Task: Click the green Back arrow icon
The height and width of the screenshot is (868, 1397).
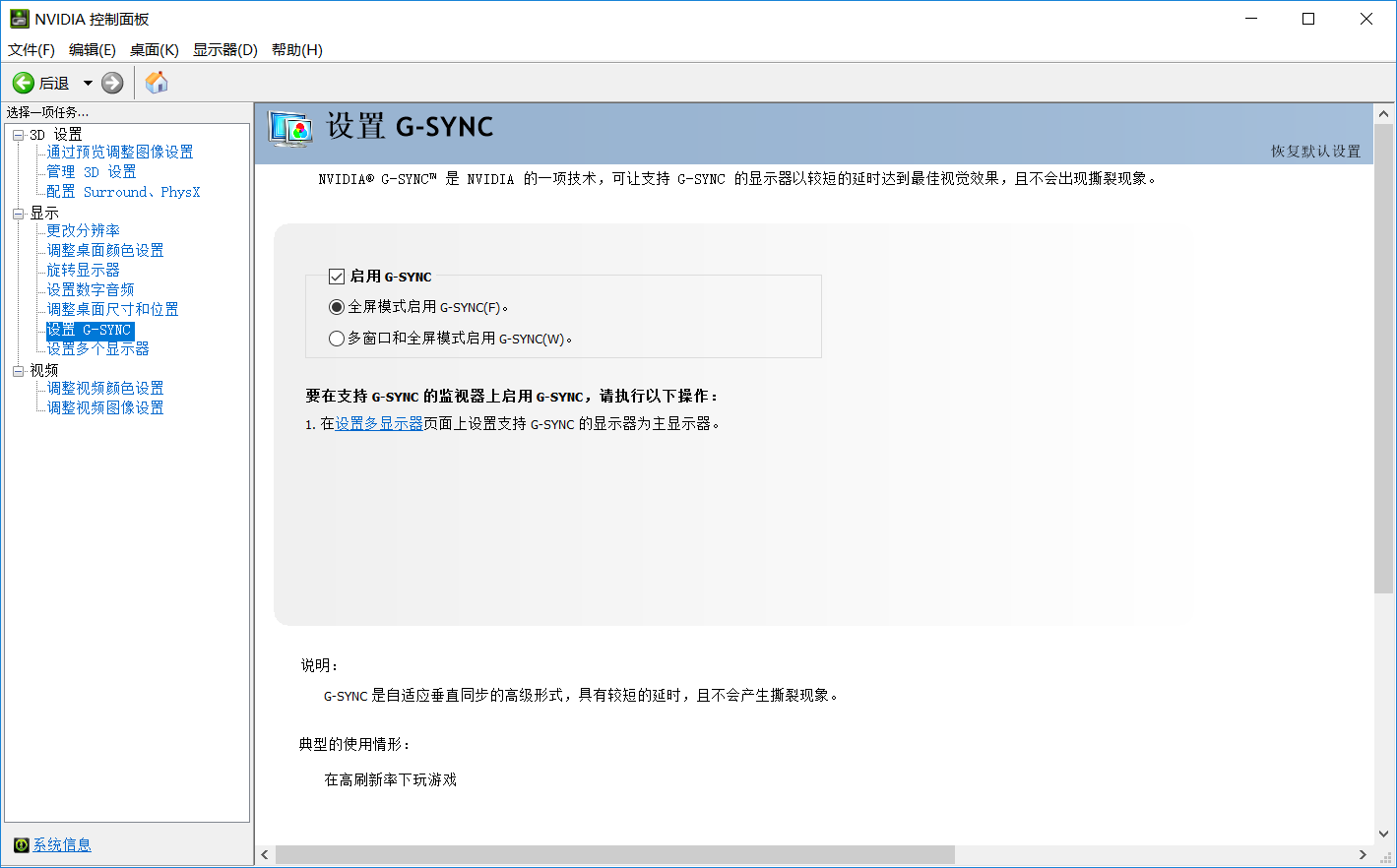Action: (x=24, y=84)
